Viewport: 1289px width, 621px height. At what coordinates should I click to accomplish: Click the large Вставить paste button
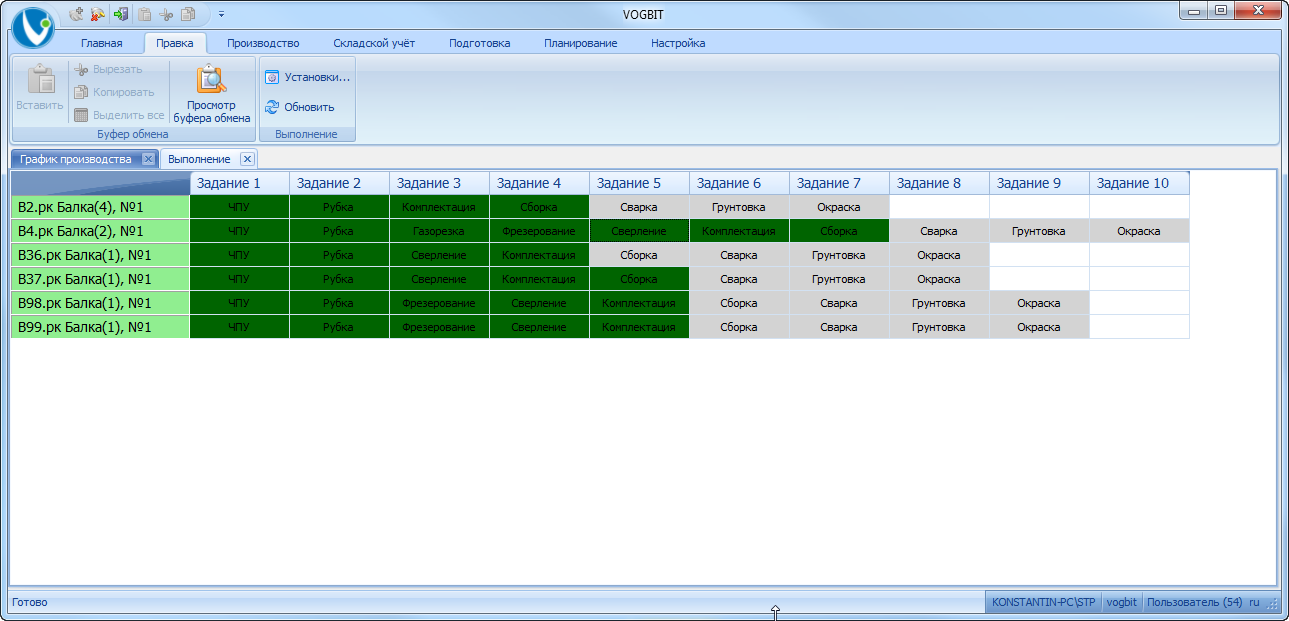[40, 89]
